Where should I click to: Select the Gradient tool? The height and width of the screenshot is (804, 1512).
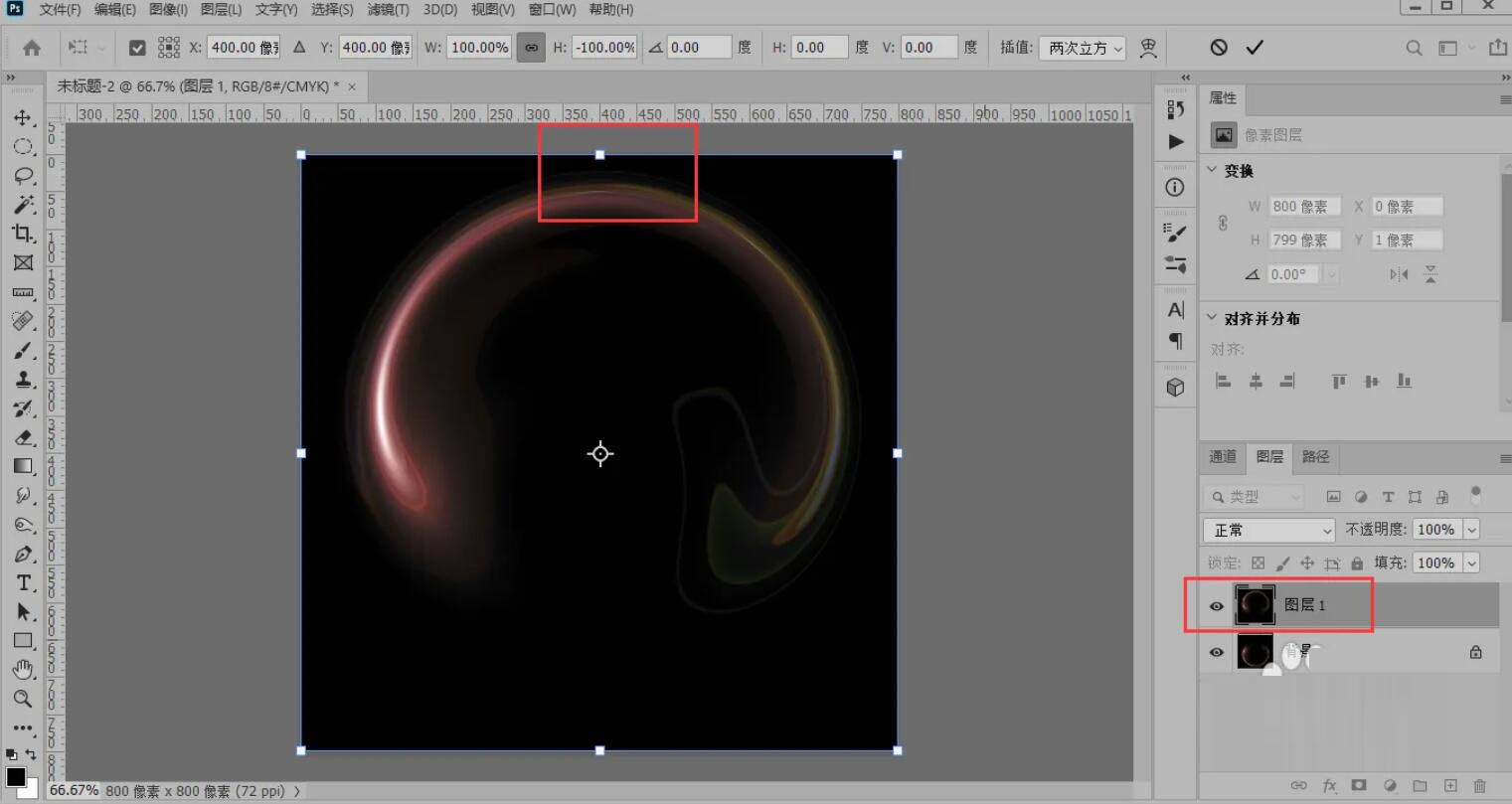coord(25,466)
